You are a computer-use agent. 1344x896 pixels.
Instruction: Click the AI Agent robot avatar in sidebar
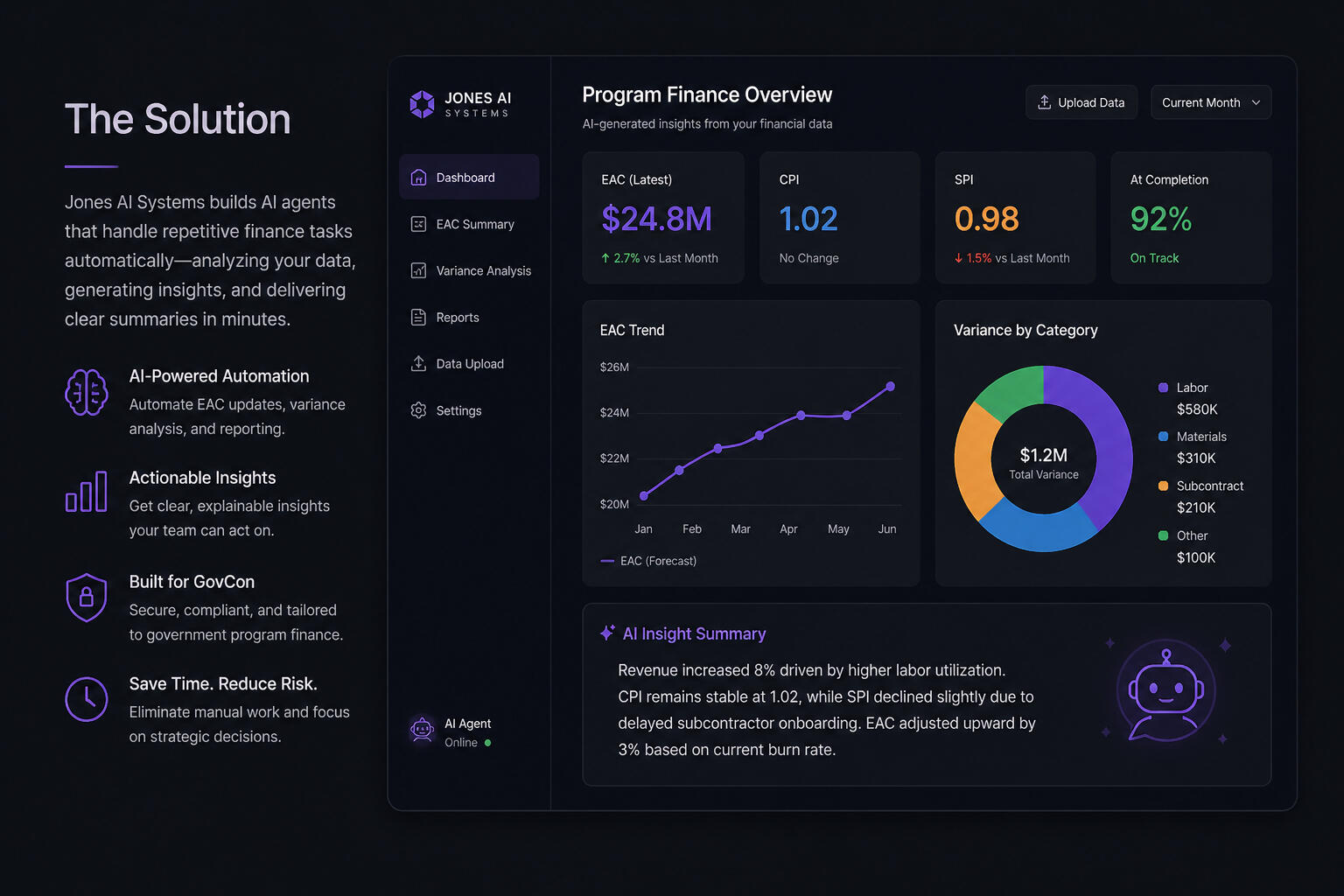(x=422, y=730)
